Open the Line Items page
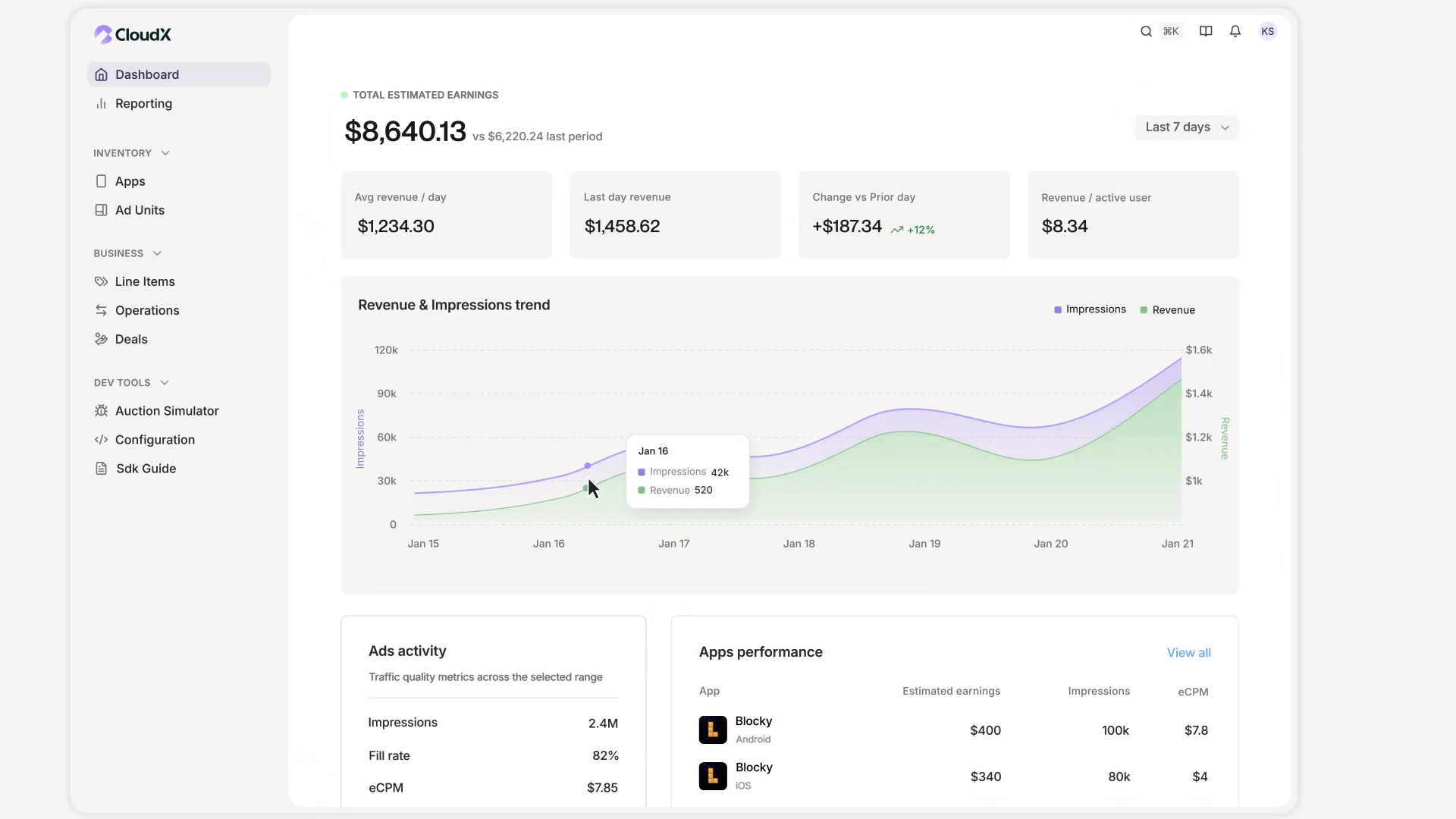Image resolution: width=1456 pixels, height=819 pixels. point(145,281)
